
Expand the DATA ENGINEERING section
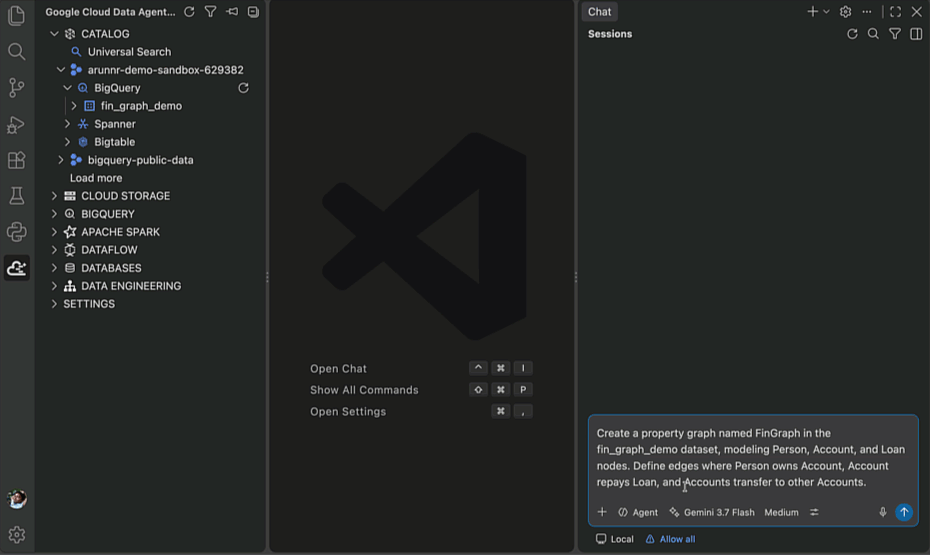pyautogui.click(x=55, y=286)
